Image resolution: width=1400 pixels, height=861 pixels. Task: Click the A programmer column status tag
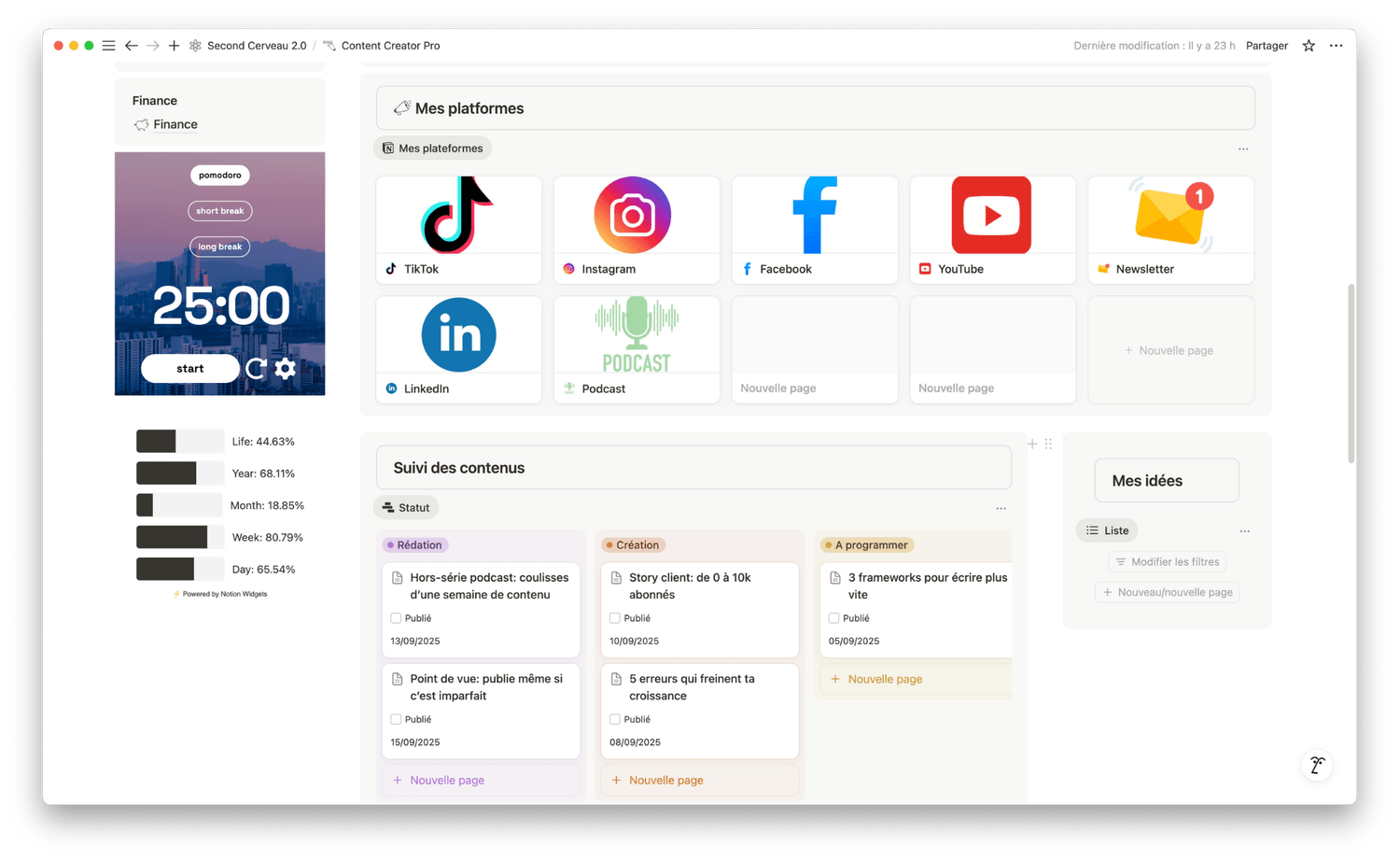pos(866,545)
